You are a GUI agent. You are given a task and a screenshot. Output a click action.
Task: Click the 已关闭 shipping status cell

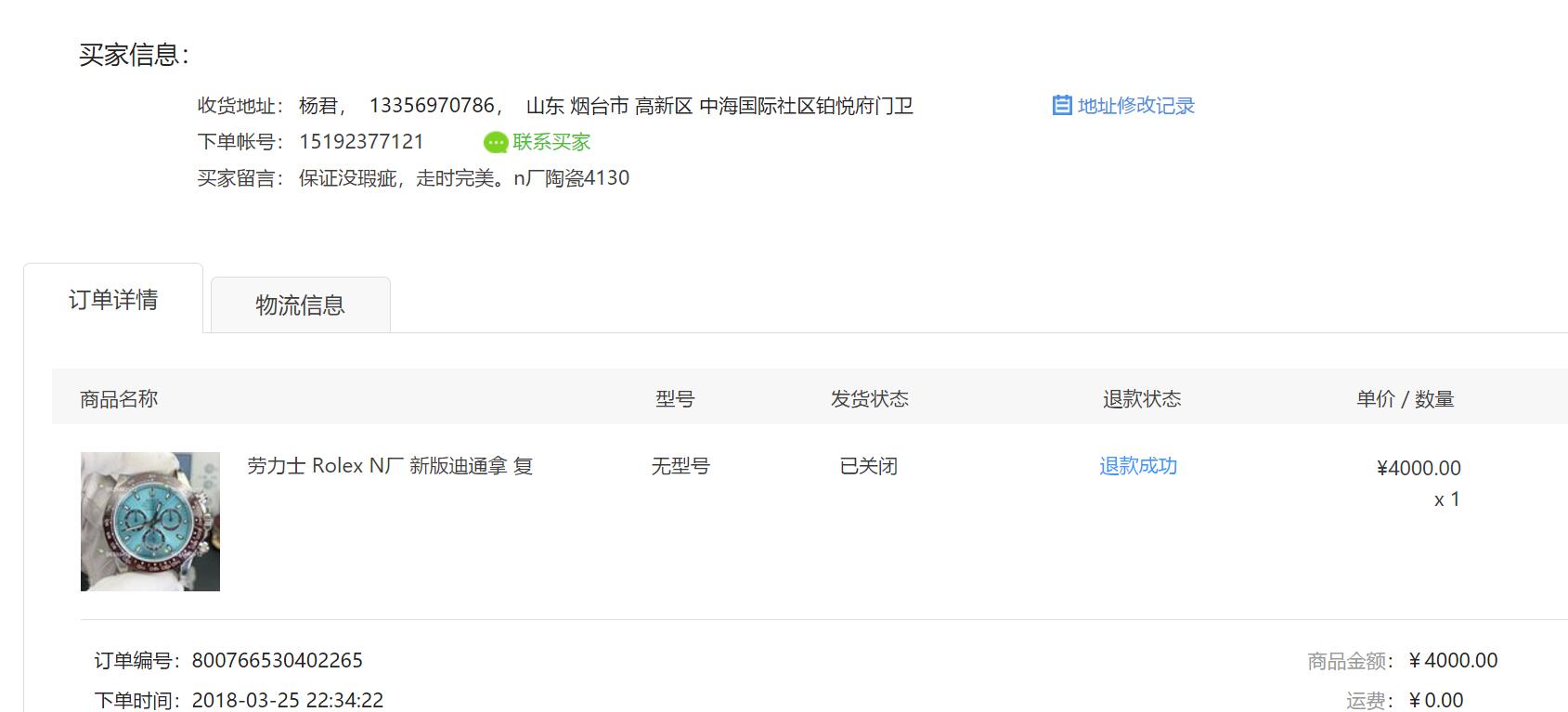[x=869, y=466]
